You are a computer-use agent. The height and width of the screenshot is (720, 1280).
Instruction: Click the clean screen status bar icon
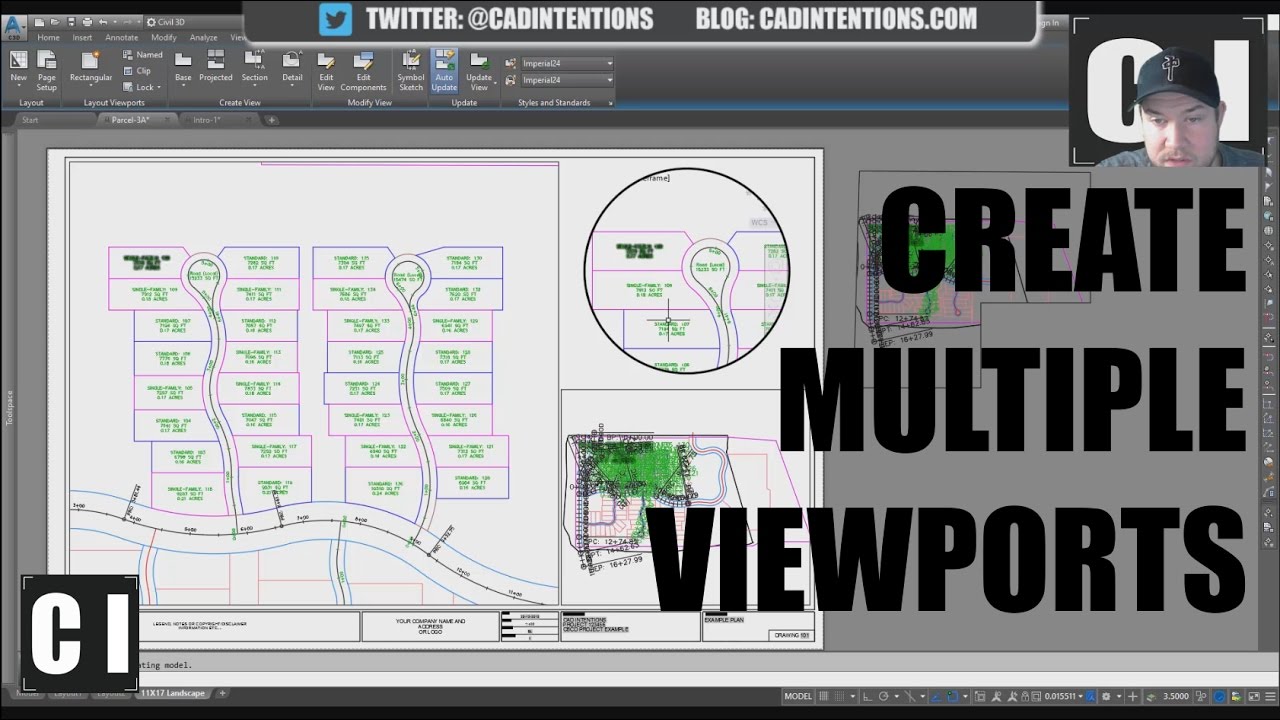pyautogui.click(x=1254, y=697)
